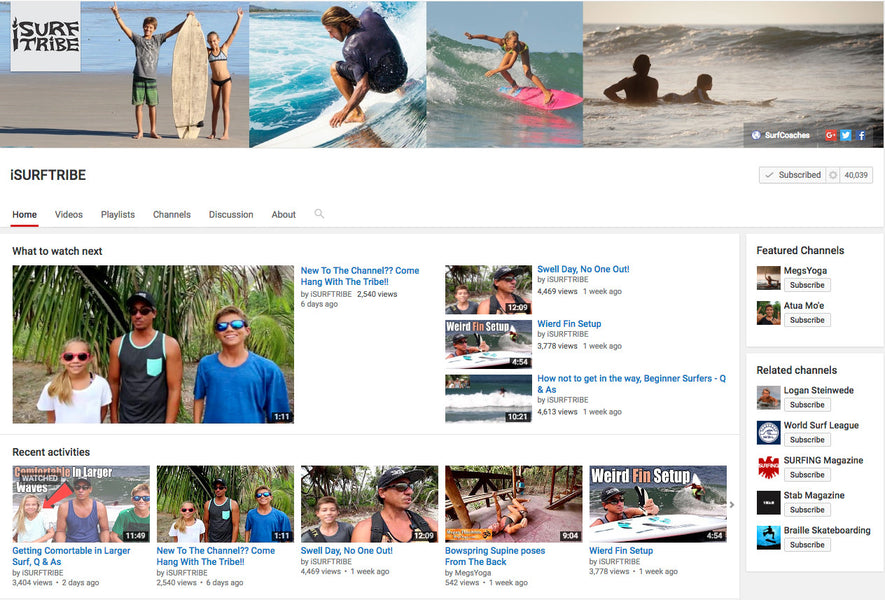Viewport: 885px width, 600px height.
Task: Open 'Getting Comortable in Larger Surf, Q & As' link
Action: [x=71, y=556]
